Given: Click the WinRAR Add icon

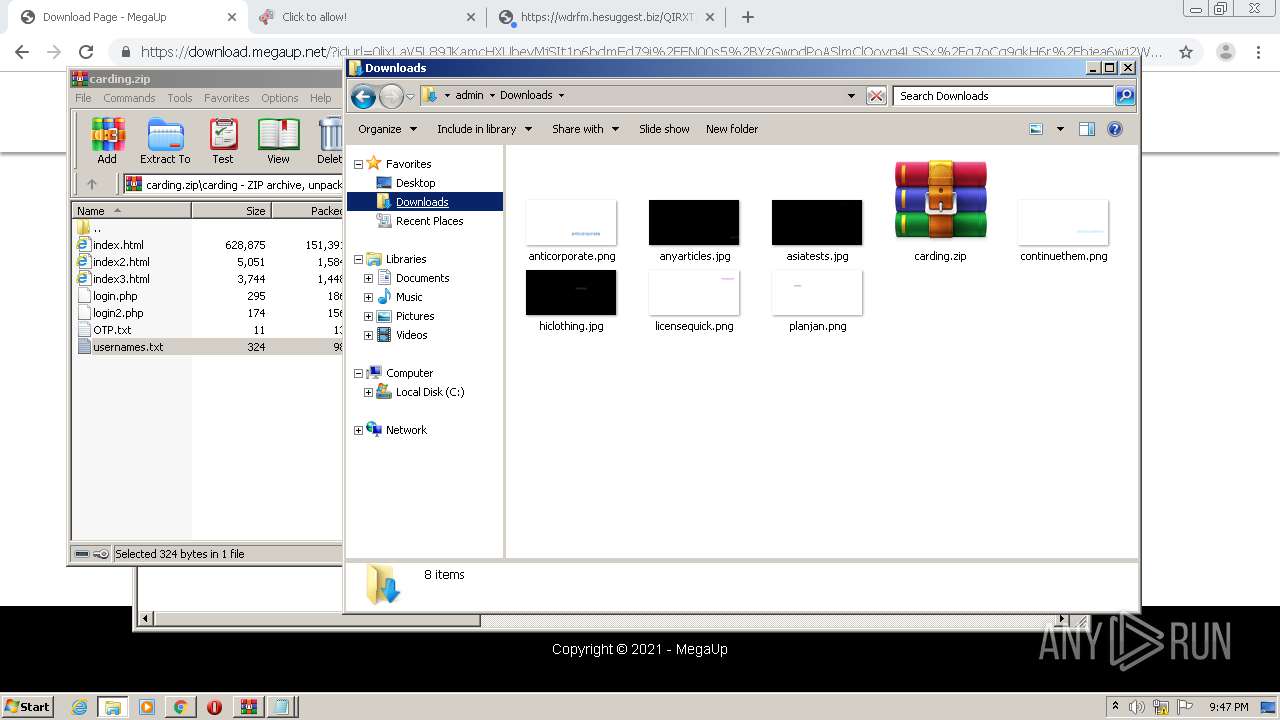Looking at the screenshot, I should [x=107, y=140].
